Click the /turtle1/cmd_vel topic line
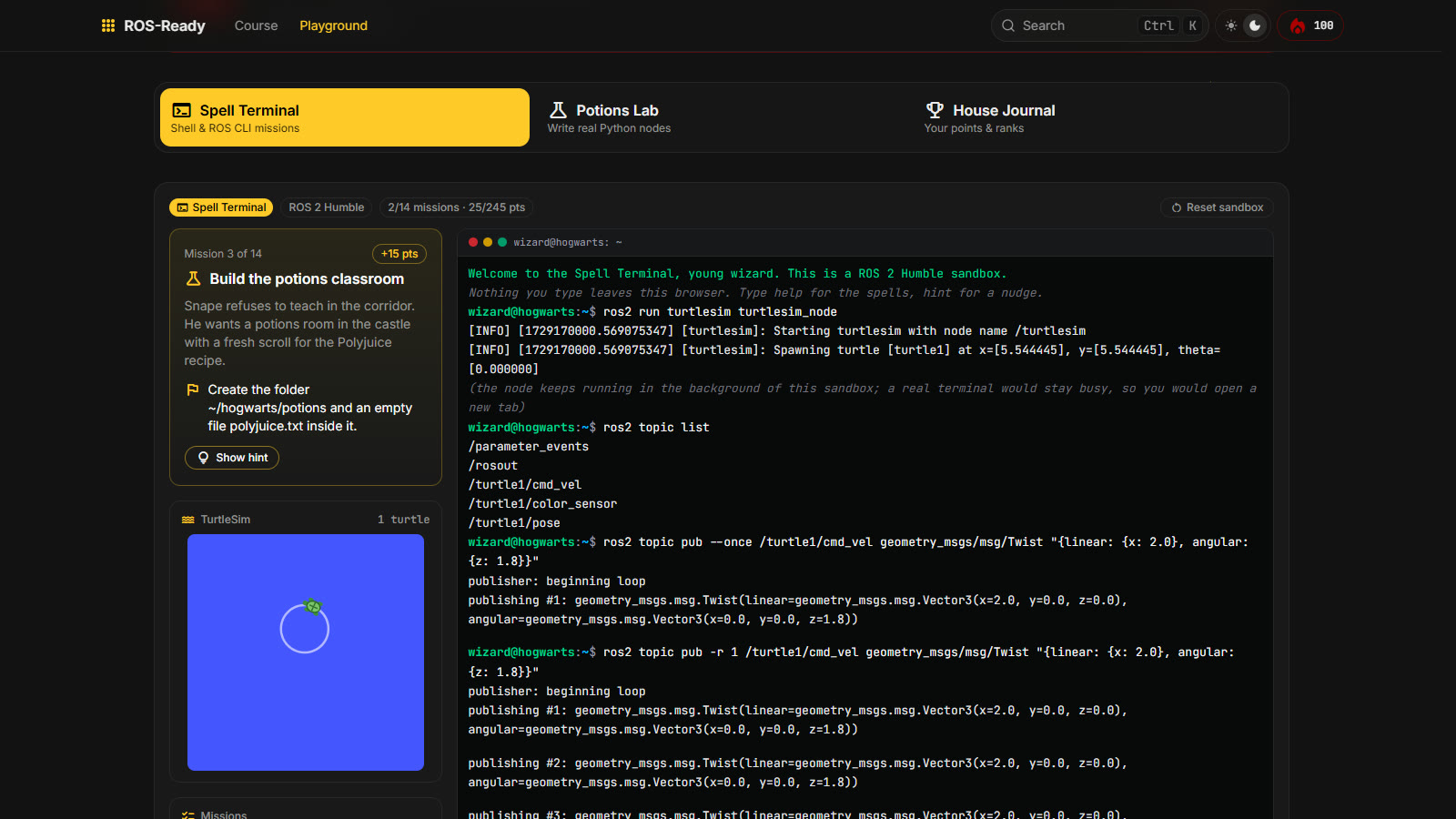The height and width of the screenshot is (819, 1456). pos(525,485)
